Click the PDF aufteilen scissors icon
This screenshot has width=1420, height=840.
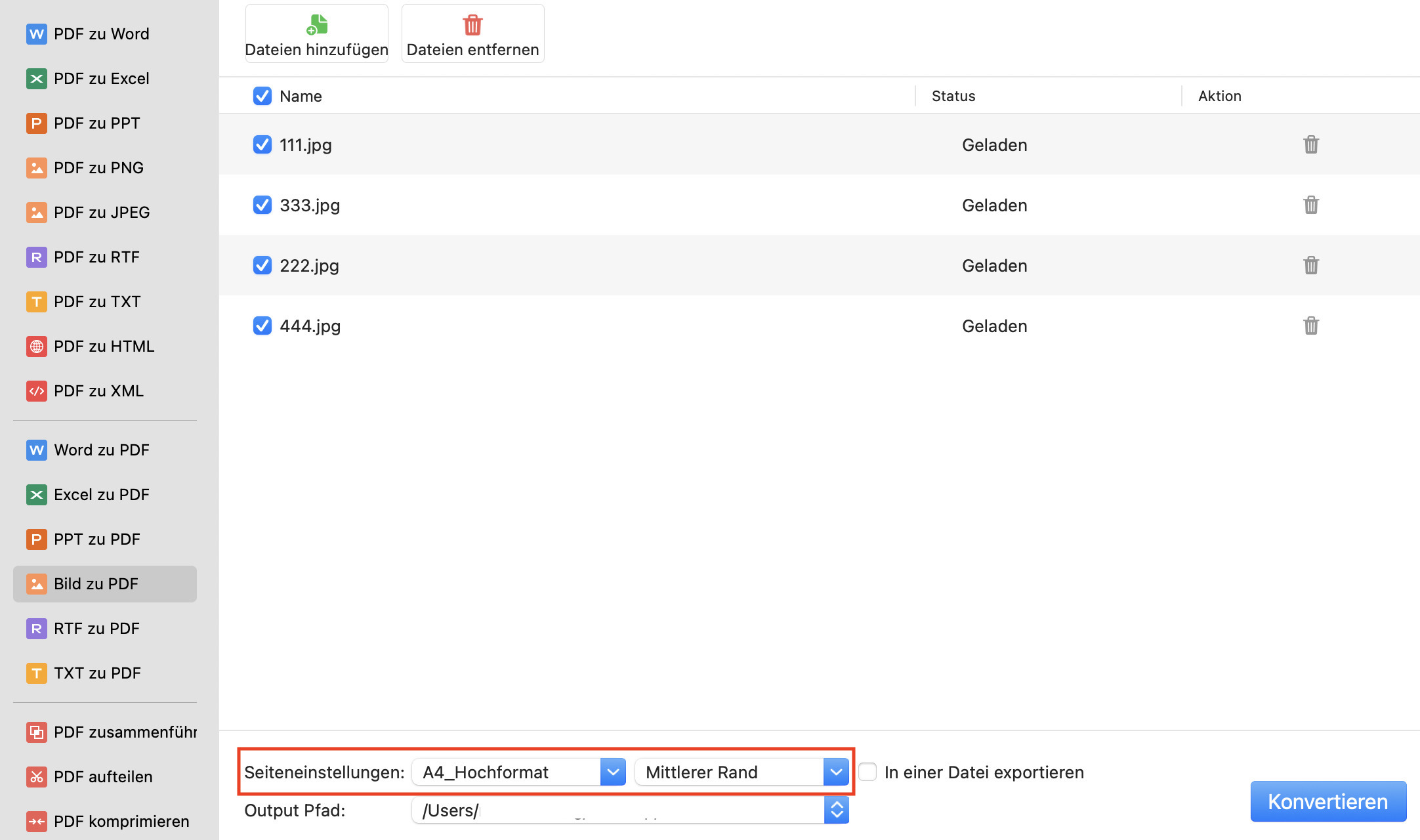coord(37,776)
